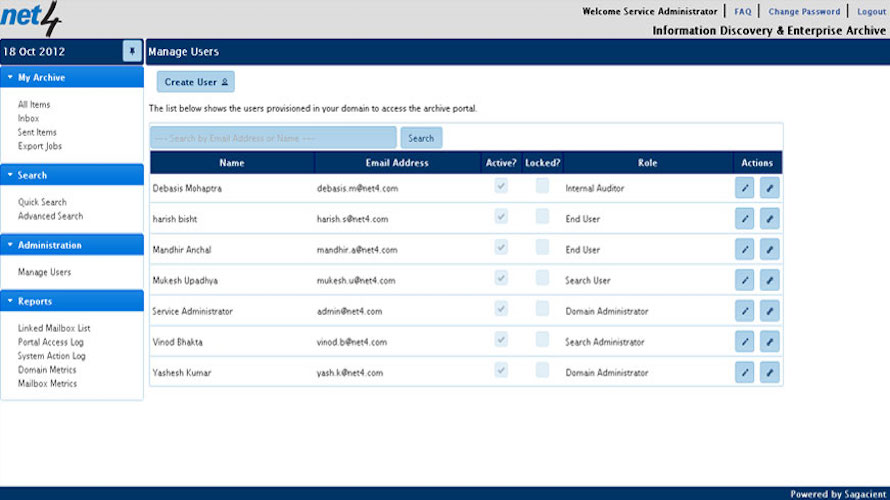Click the email or name search field
The image size is (890, 500).
[273, 138]
